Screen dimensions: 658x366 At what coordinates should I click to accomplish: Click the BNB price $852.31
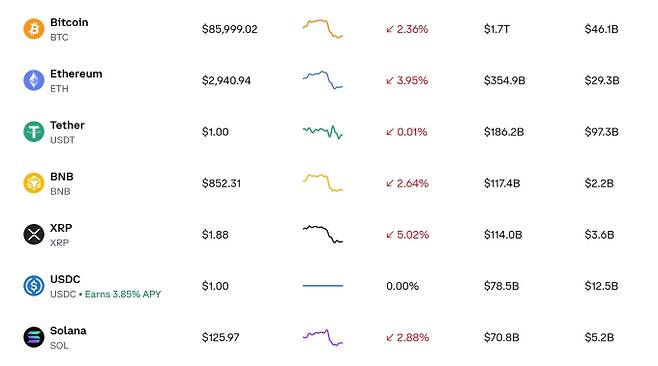[x=221, y=183]
